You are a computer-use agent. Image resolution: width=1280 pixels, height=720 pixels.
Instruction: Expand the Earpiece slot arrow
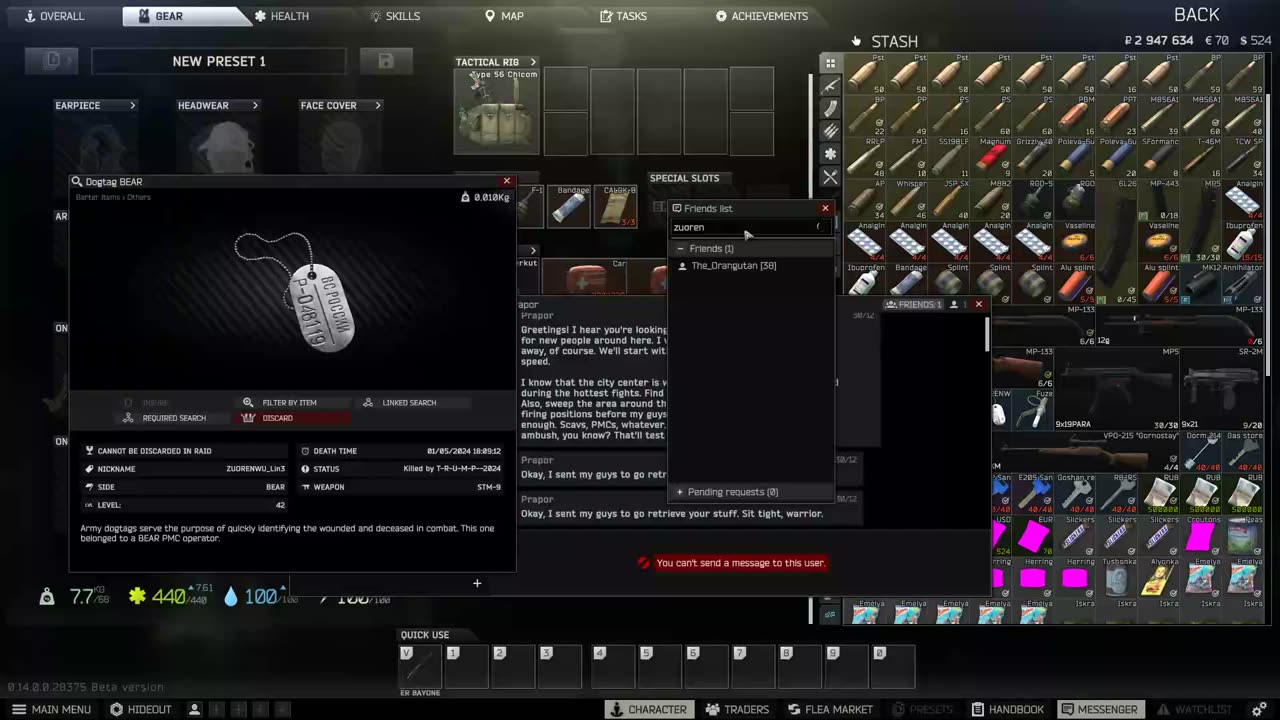coord(132,105)
